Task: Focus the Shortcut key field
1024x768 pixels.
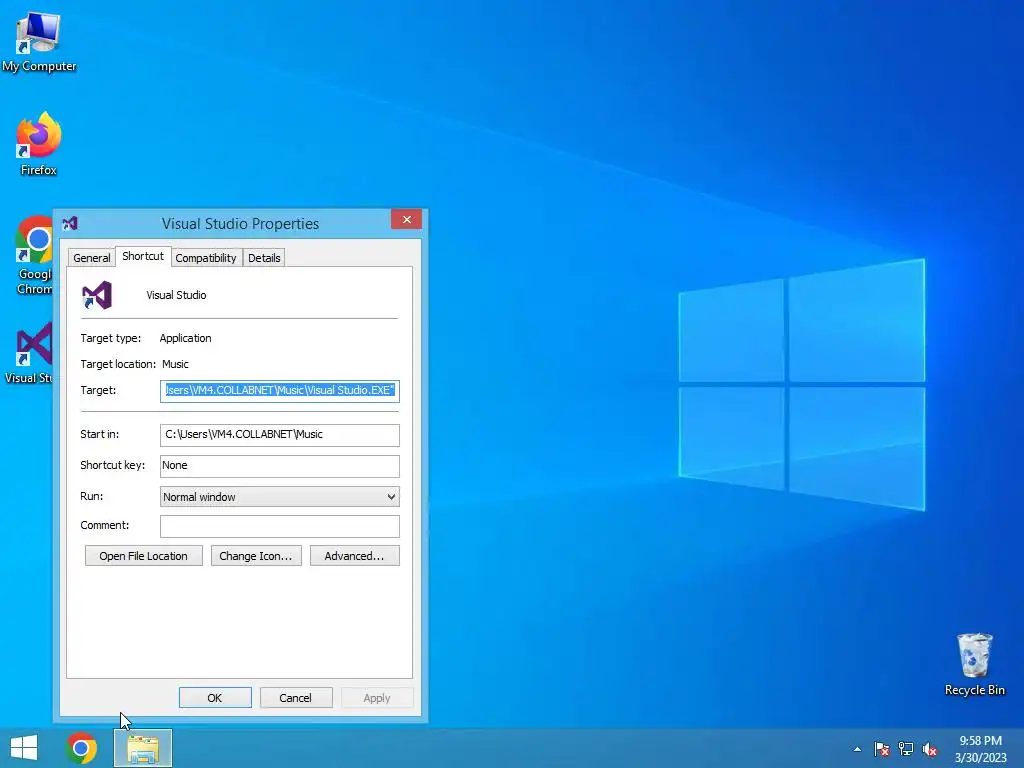Action: pos(280,466)
